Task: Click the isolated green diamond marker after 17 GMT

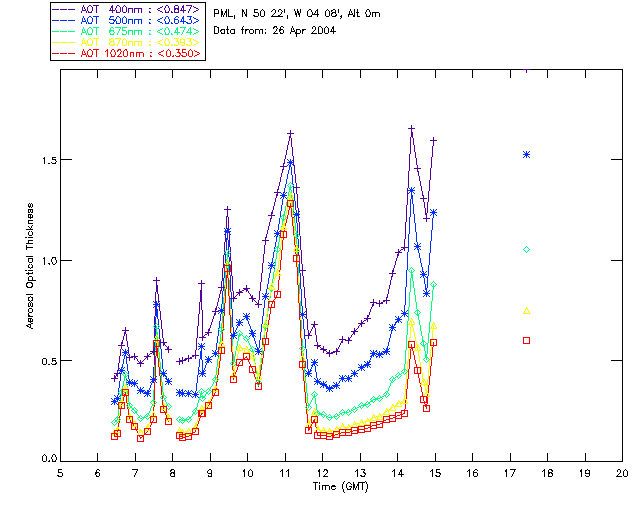Action: [527, 249]
